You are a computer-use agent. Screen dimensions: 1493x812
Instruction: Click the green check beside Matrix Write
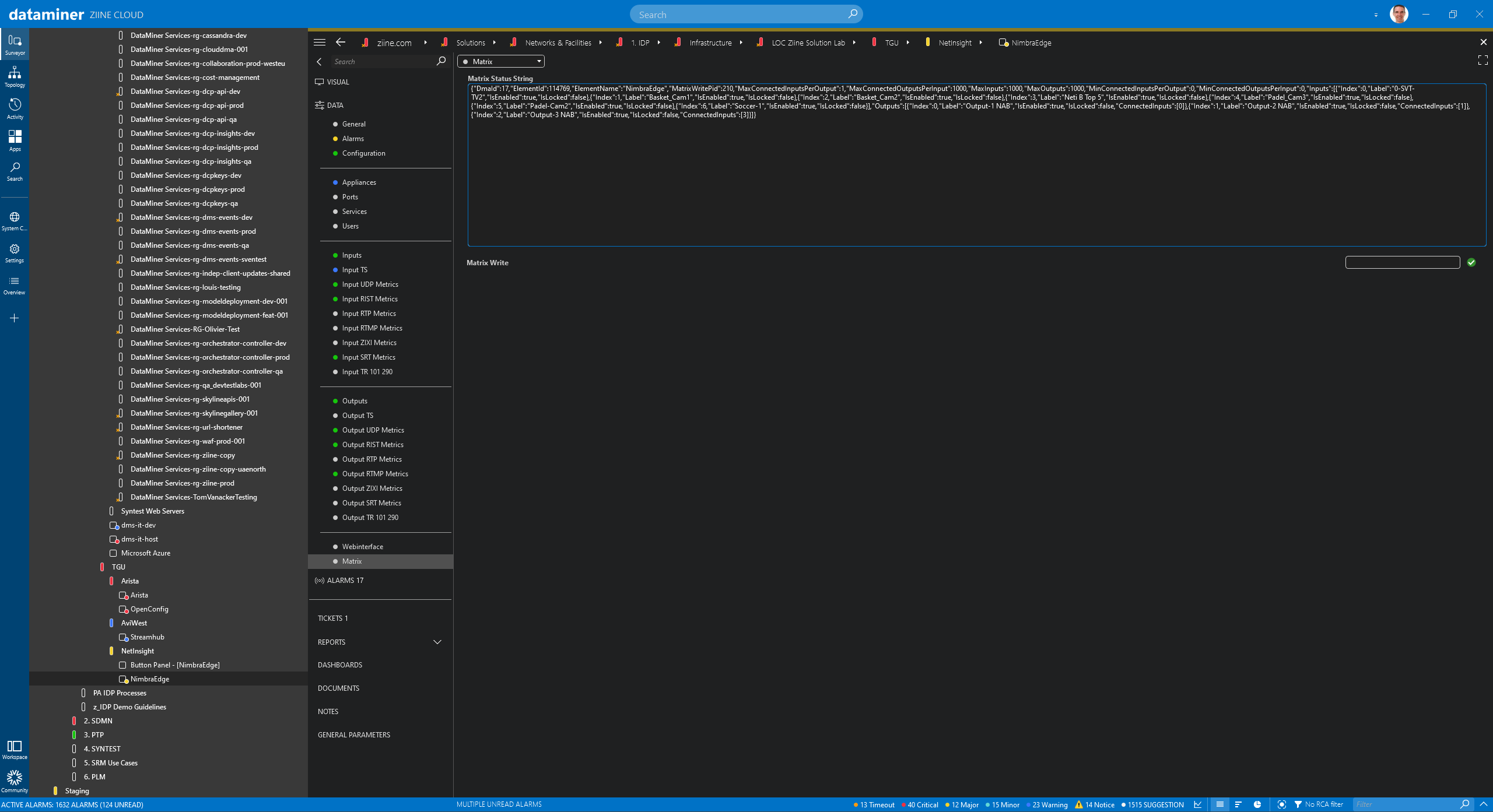[1471, 262]
